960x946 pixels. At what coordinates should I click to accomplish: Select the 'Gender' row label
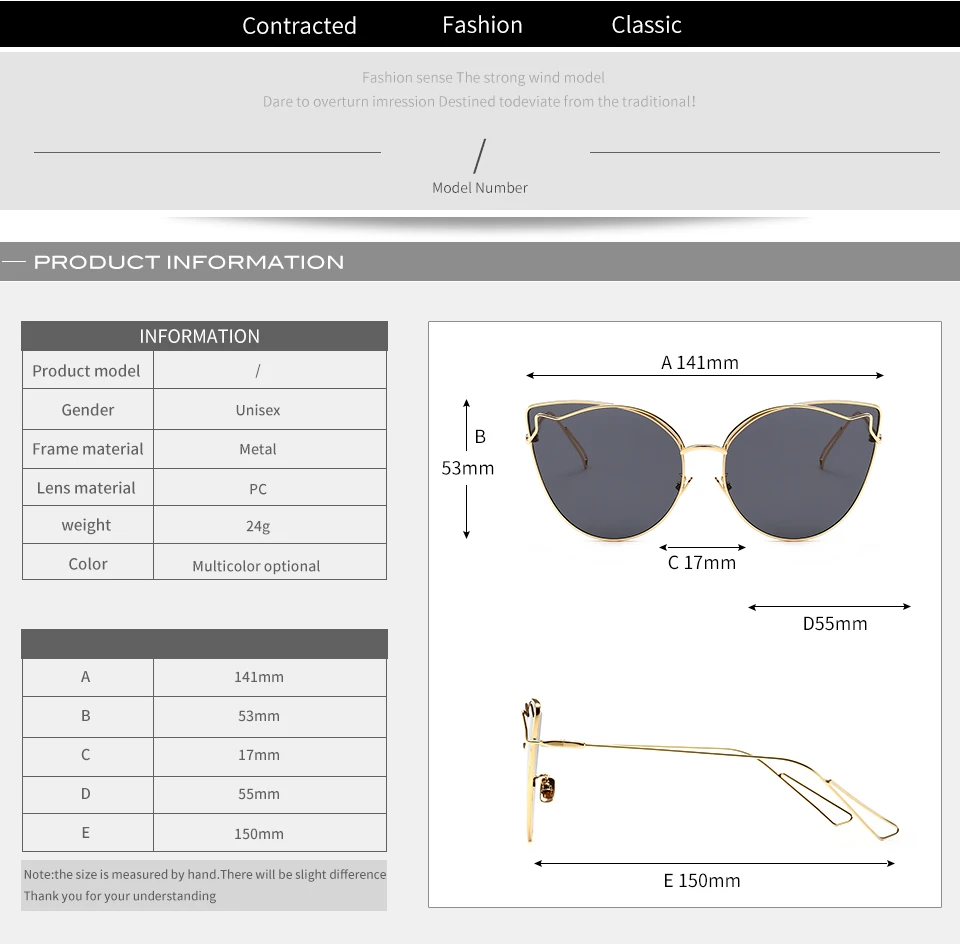(x=88, y=410)
